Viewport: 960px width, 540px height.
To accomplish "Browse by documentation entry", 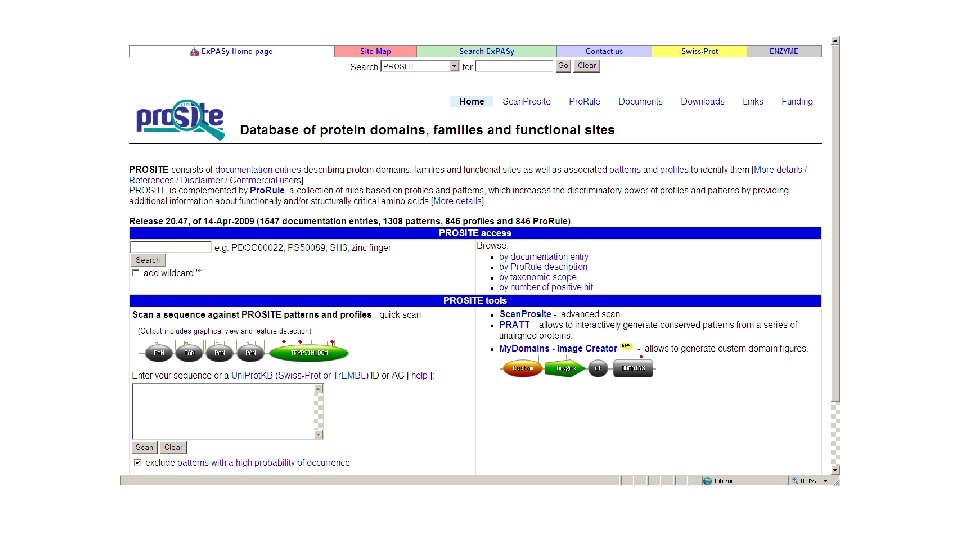I will pos(544,257).
